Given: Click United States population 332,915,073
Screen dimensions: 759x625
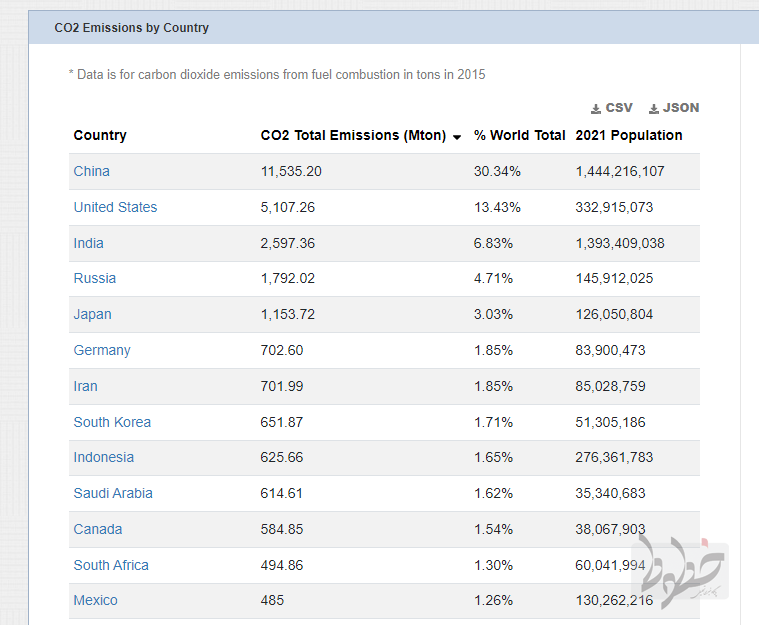Looking at the screenshot, I should click(x=614, y=207).
